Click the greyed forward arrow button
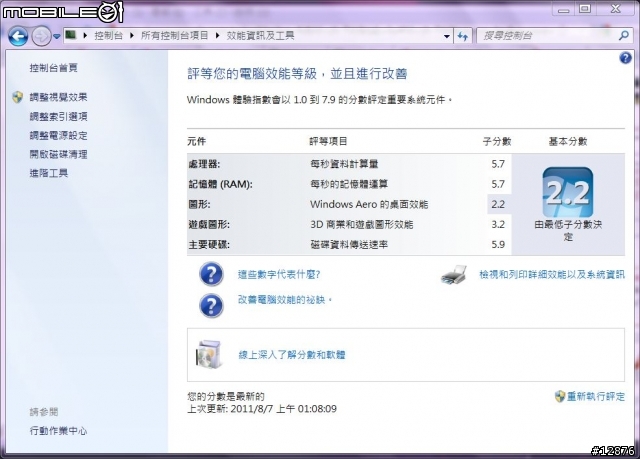Screen dimensions: 640x459 (41, 37)
